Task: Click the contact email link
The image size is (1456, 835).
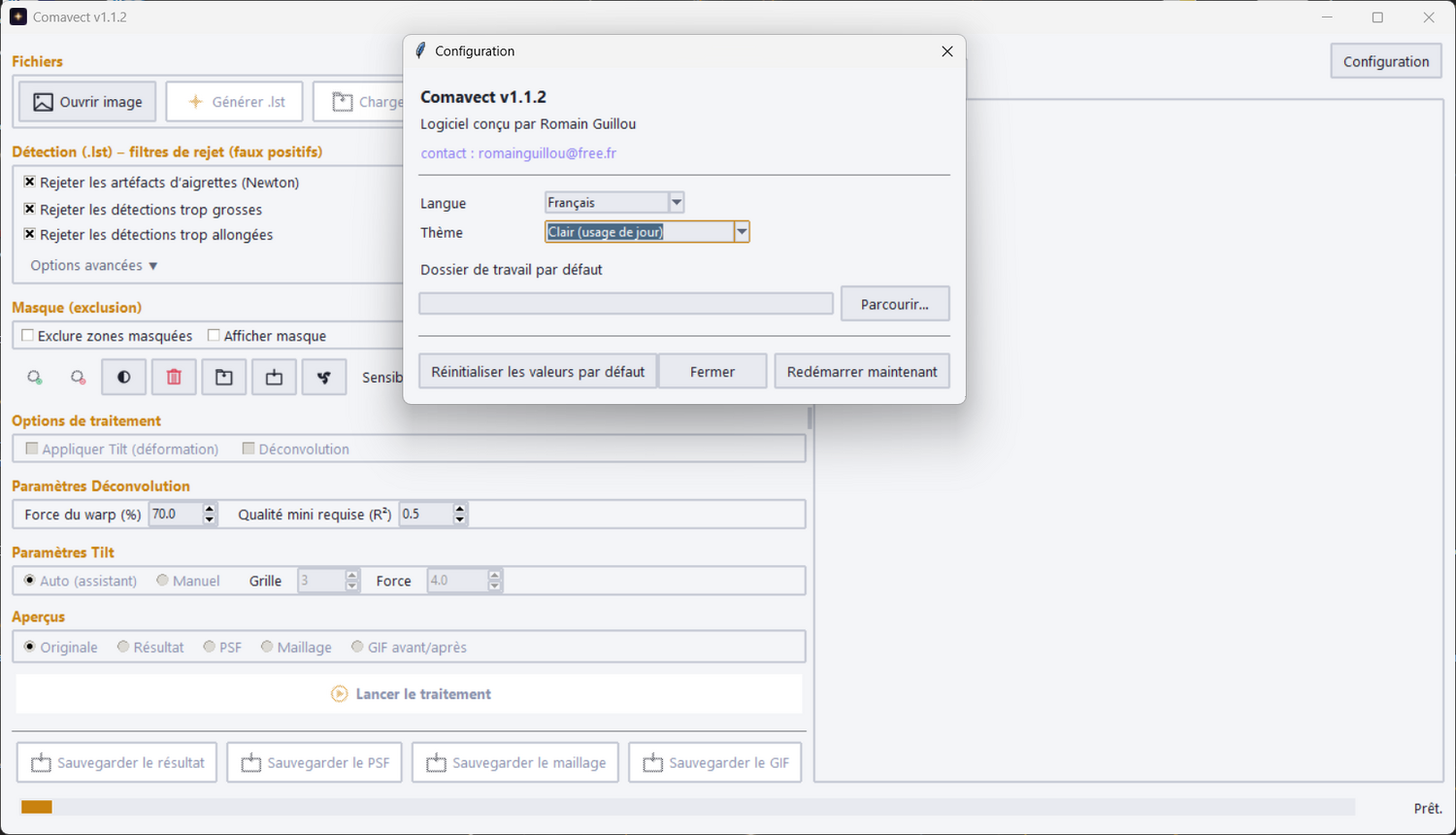Action: [518, 153]
